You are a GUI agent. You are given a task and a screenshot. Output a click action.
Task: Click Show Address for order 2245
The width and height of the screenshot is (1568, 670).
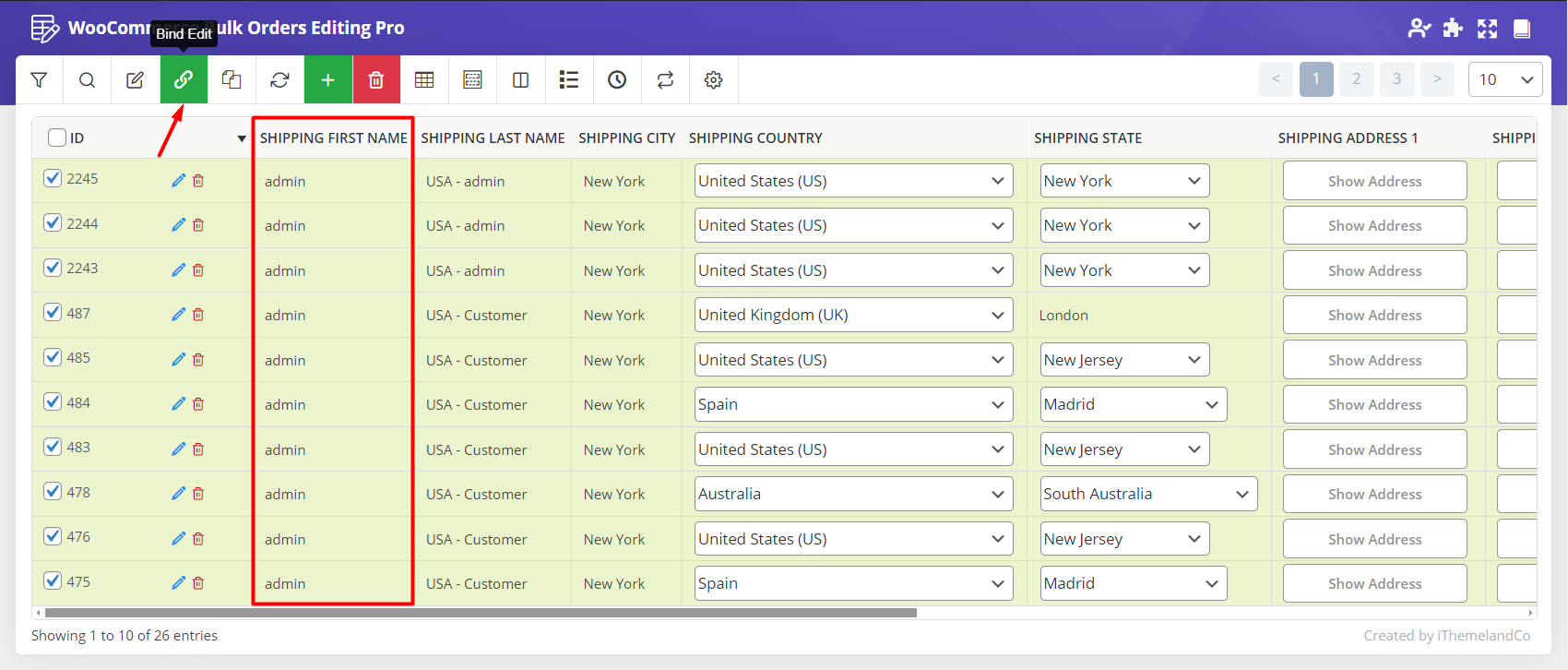point(1374,181)
